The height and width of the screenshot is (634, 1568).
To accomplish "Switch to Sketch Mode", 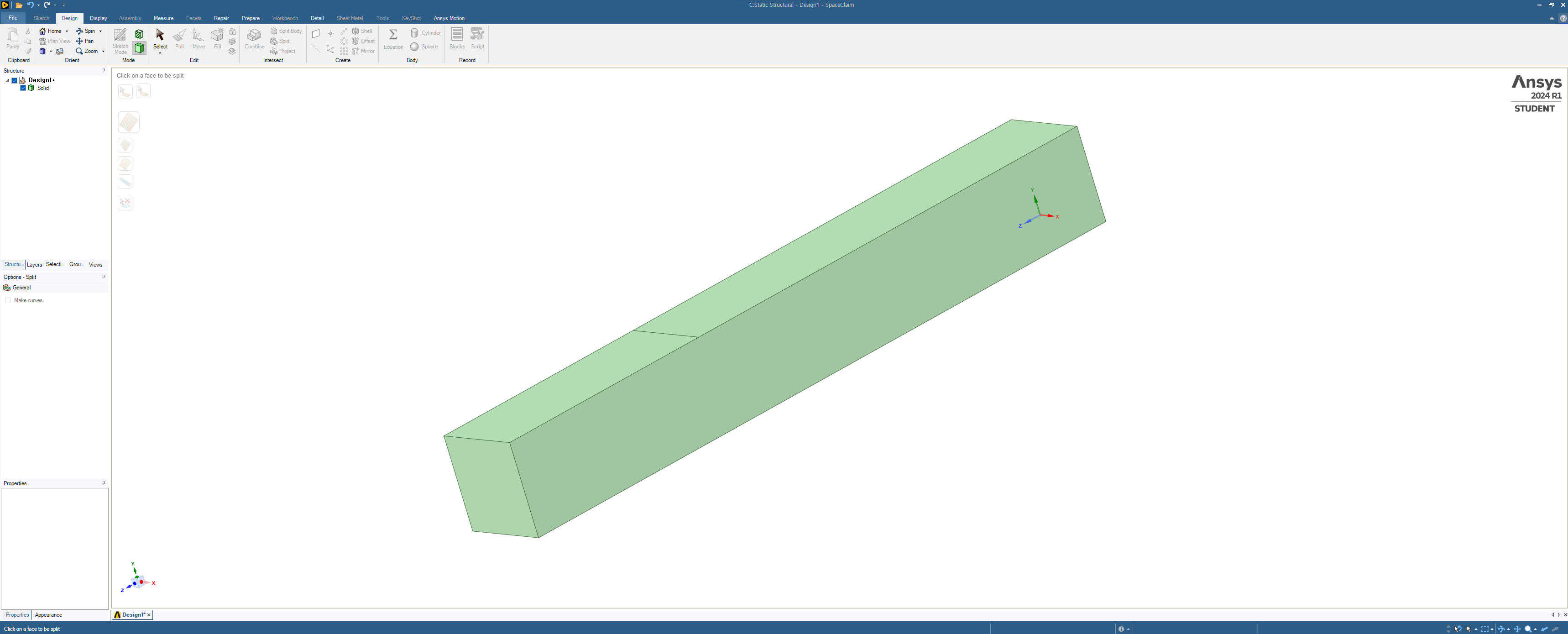I will click(x=120, y=41).
